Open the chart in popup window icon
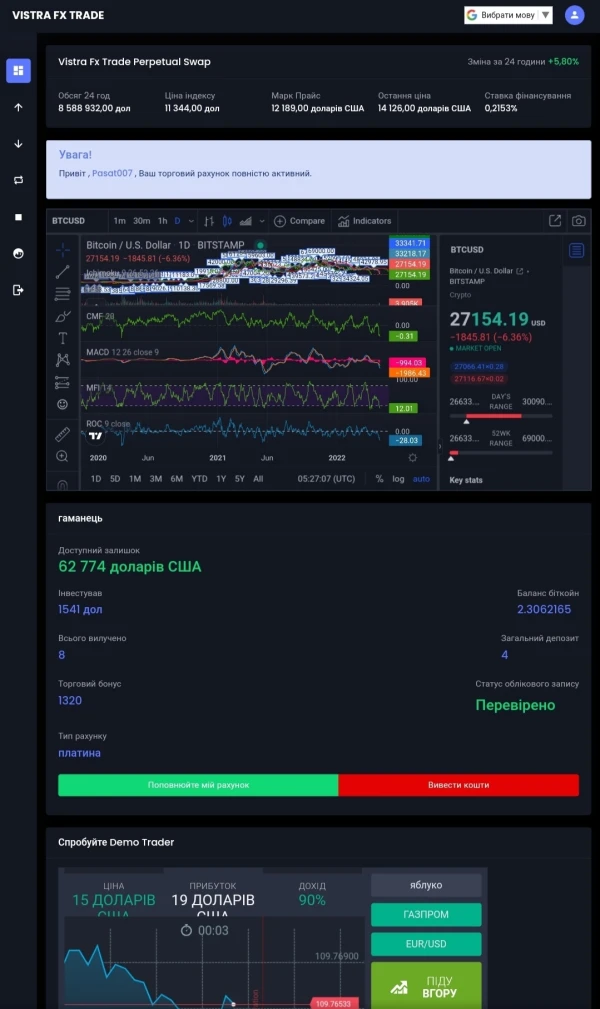 (x=555, y=221)
